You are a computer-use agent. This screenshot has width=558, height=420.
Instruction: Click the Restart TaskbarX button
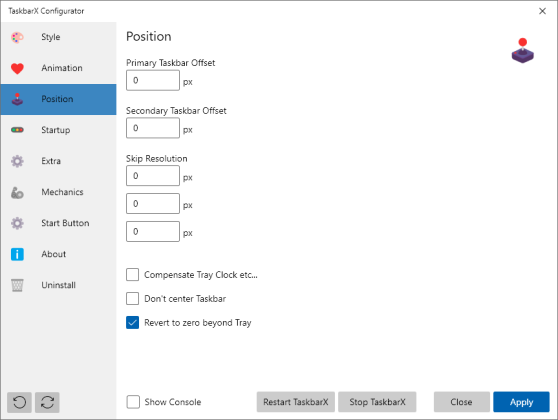(x=296, y=402)
